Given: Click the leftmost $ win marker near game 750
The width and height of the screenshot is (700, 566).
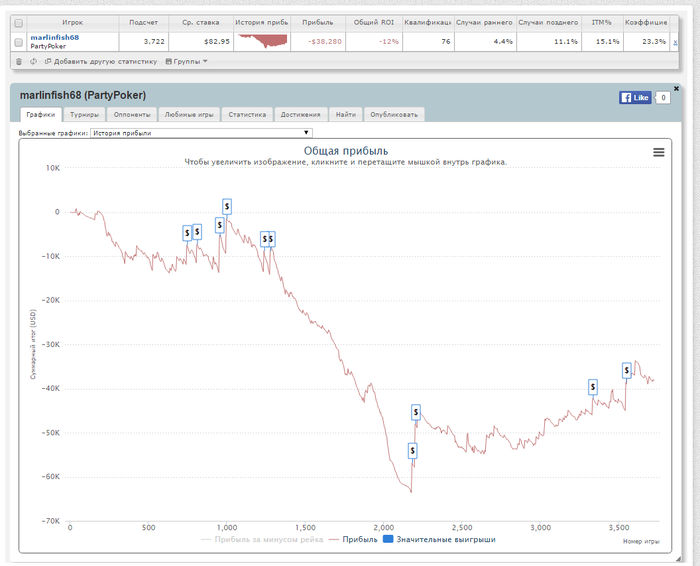Looking at the screenshot, I should click(x=187, y=233).
